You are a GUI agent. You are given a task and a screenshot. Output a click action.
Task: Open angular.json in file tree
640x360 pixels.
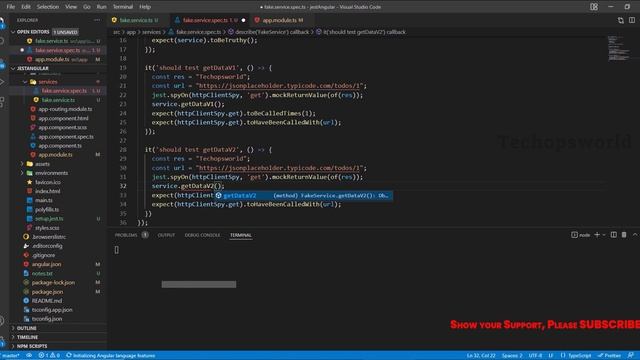[x=46, y=264]
